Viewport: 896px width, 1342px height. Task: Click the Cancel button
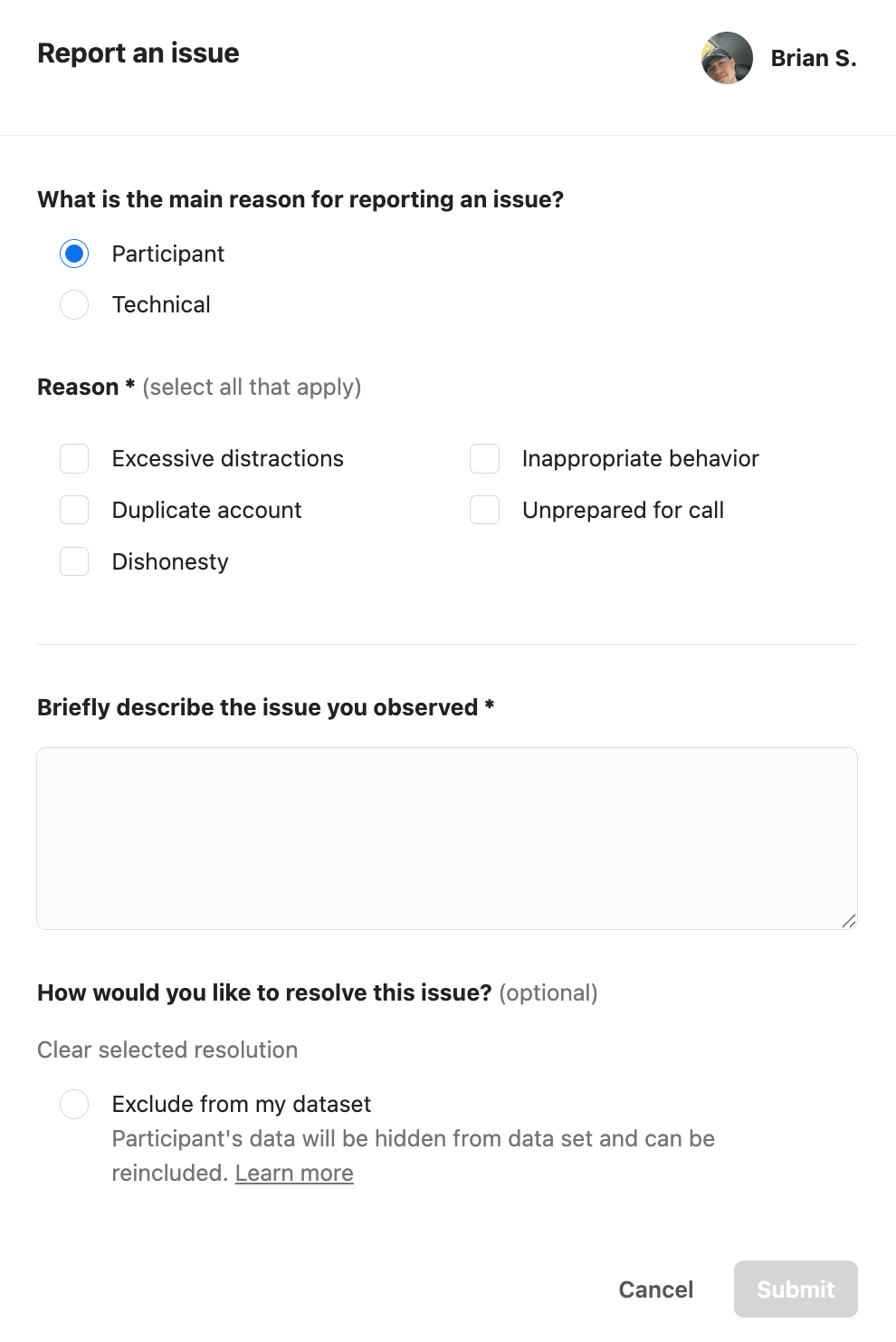[656, 1289]
